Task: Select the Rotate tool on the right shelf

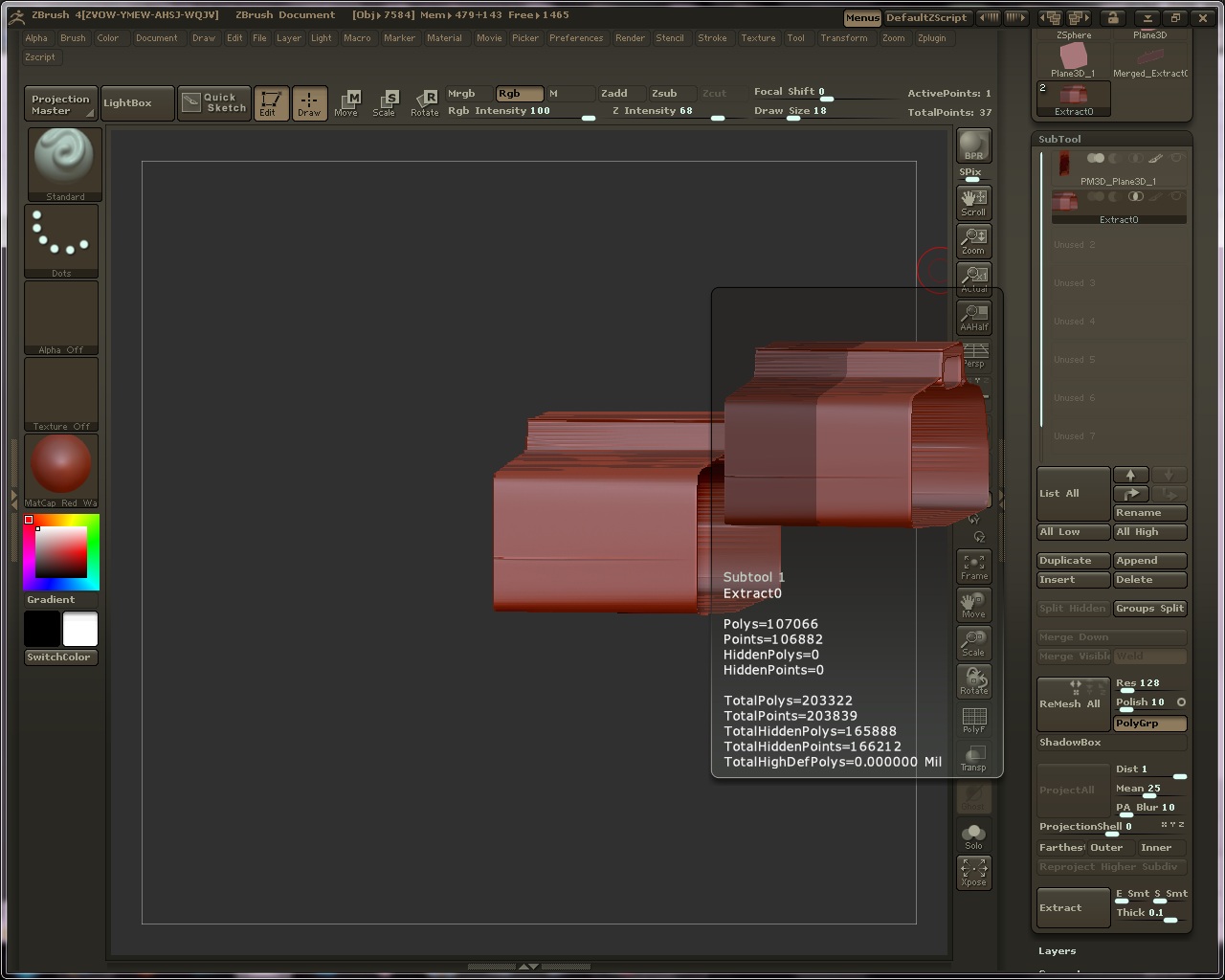Action: (973, 680)
